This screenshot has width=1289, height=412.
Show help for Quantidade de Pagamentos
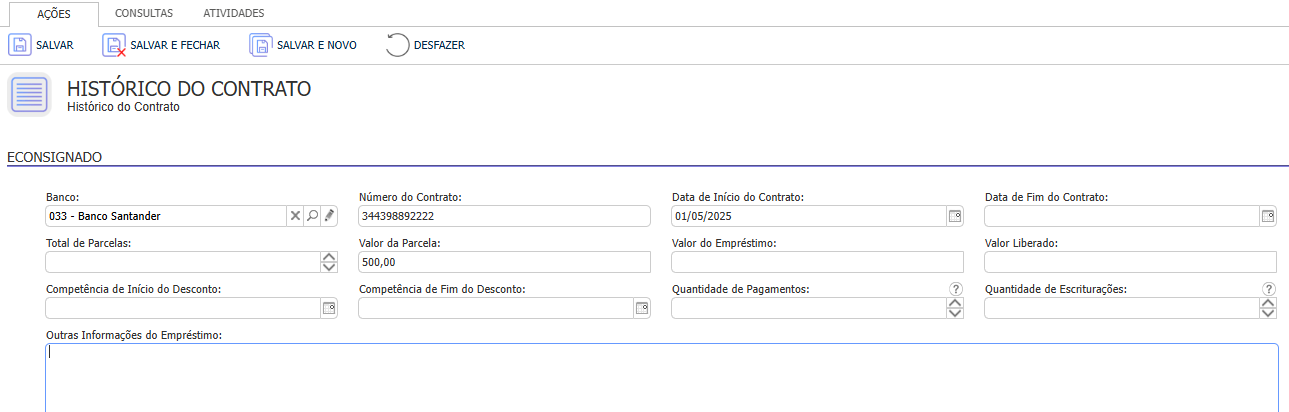pyautogui.click(x=956, y=289)
